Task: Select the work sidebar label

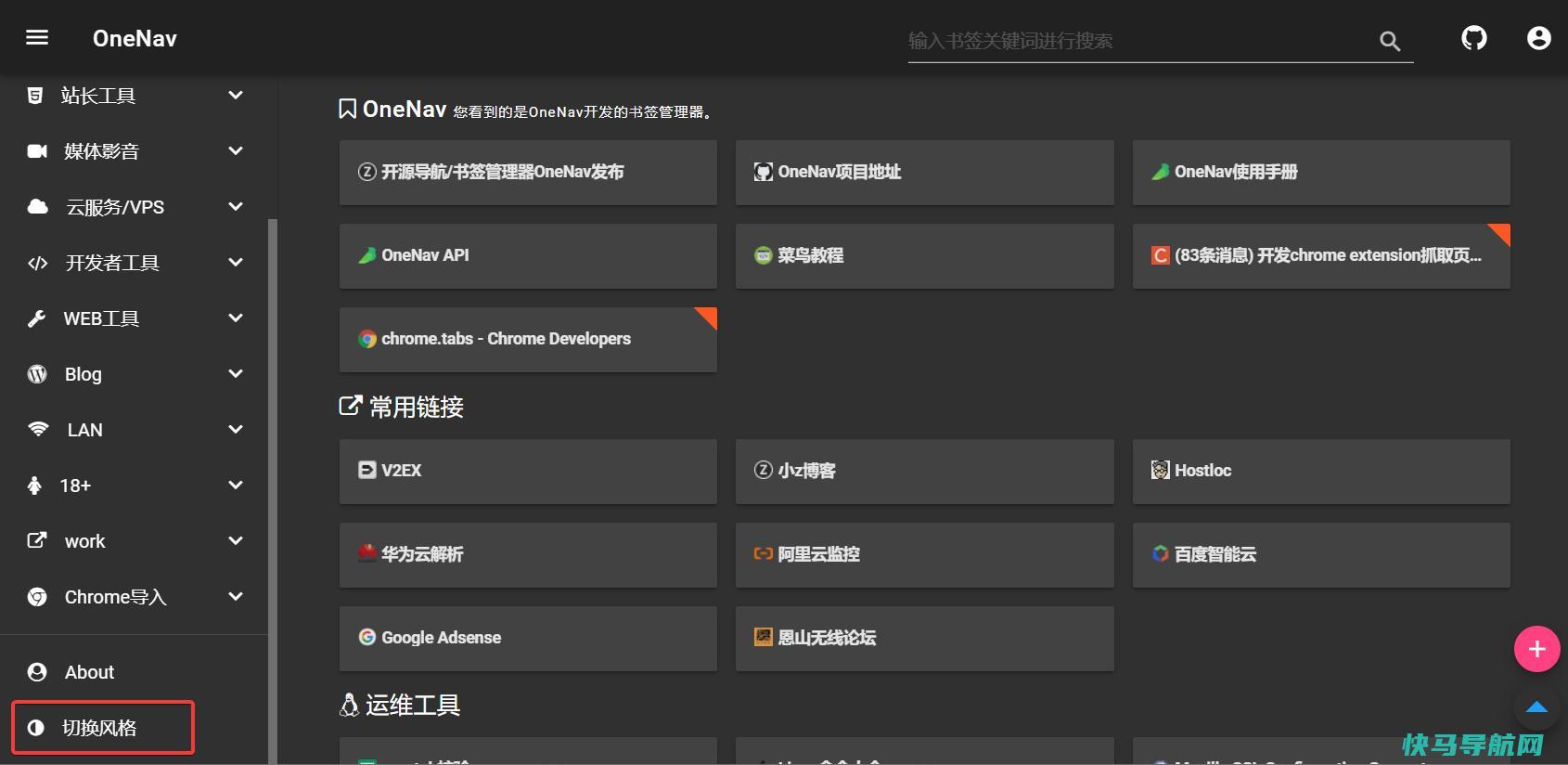Action: click(x=85, y=541)
